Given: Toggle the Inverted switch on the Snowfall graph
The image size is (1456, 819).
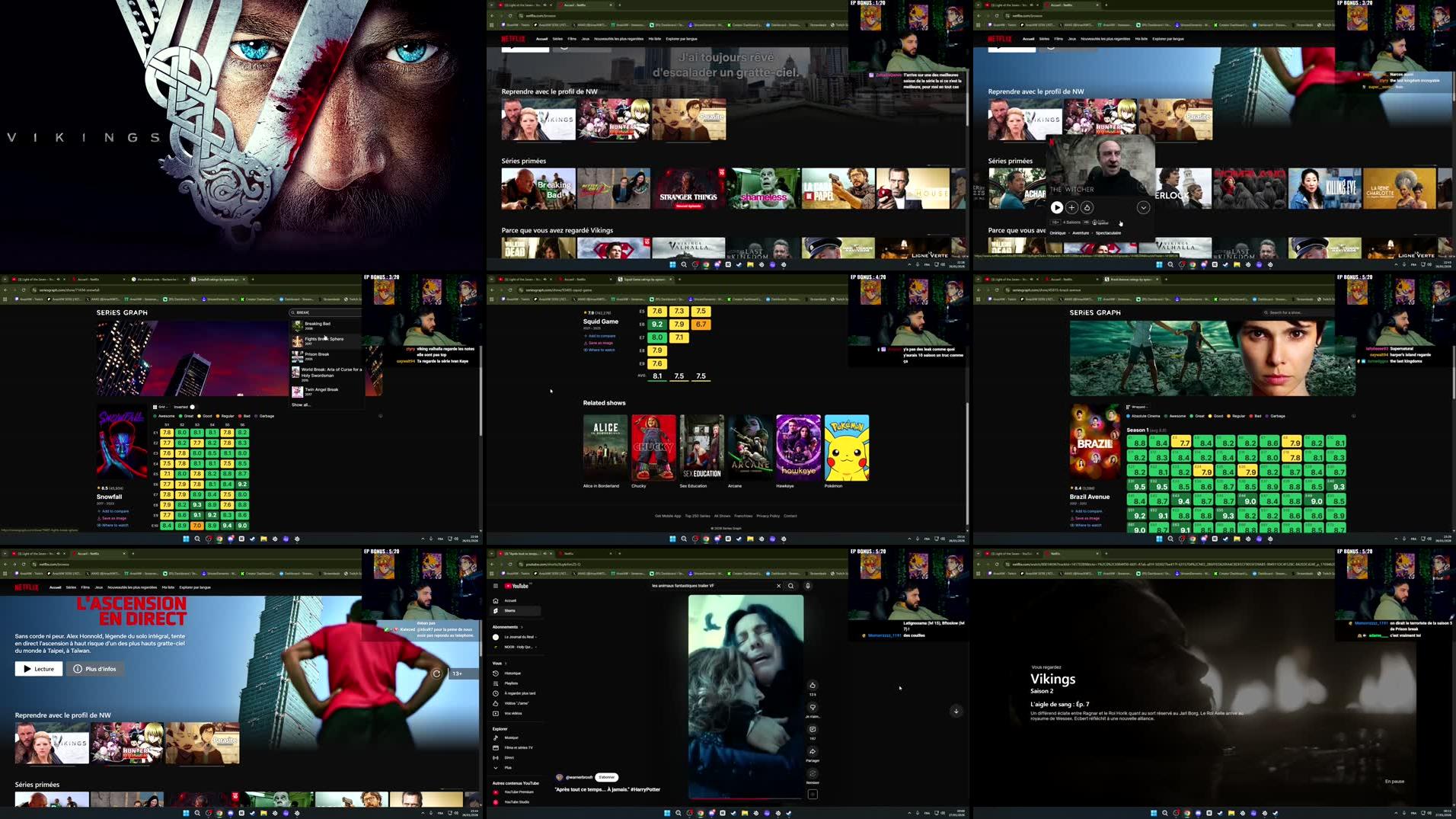Looking at the screenshot, I should [x=192, y=406].
